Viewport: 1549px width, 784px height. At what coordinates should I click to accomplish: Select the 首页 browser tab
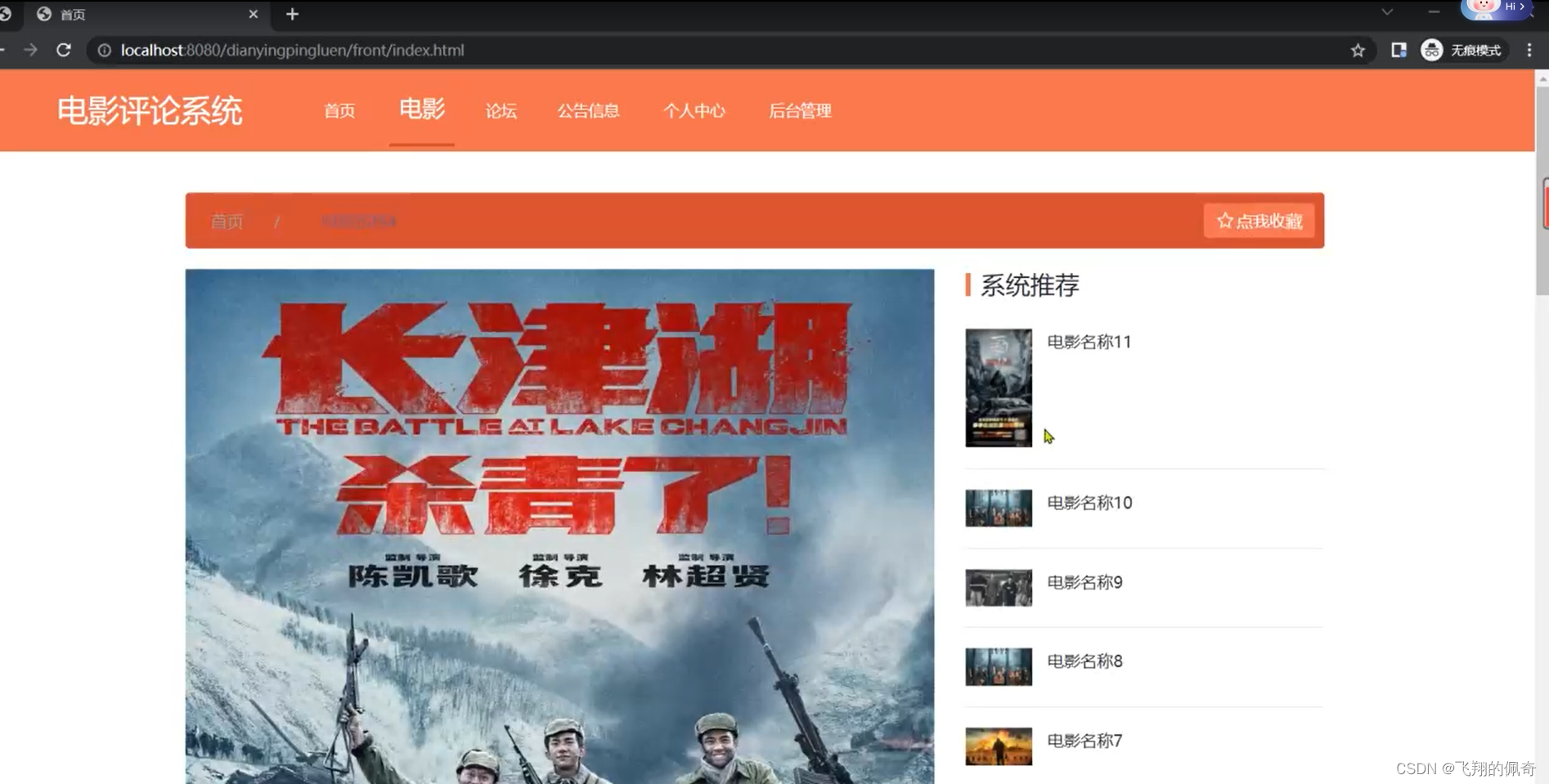[147, 14]
